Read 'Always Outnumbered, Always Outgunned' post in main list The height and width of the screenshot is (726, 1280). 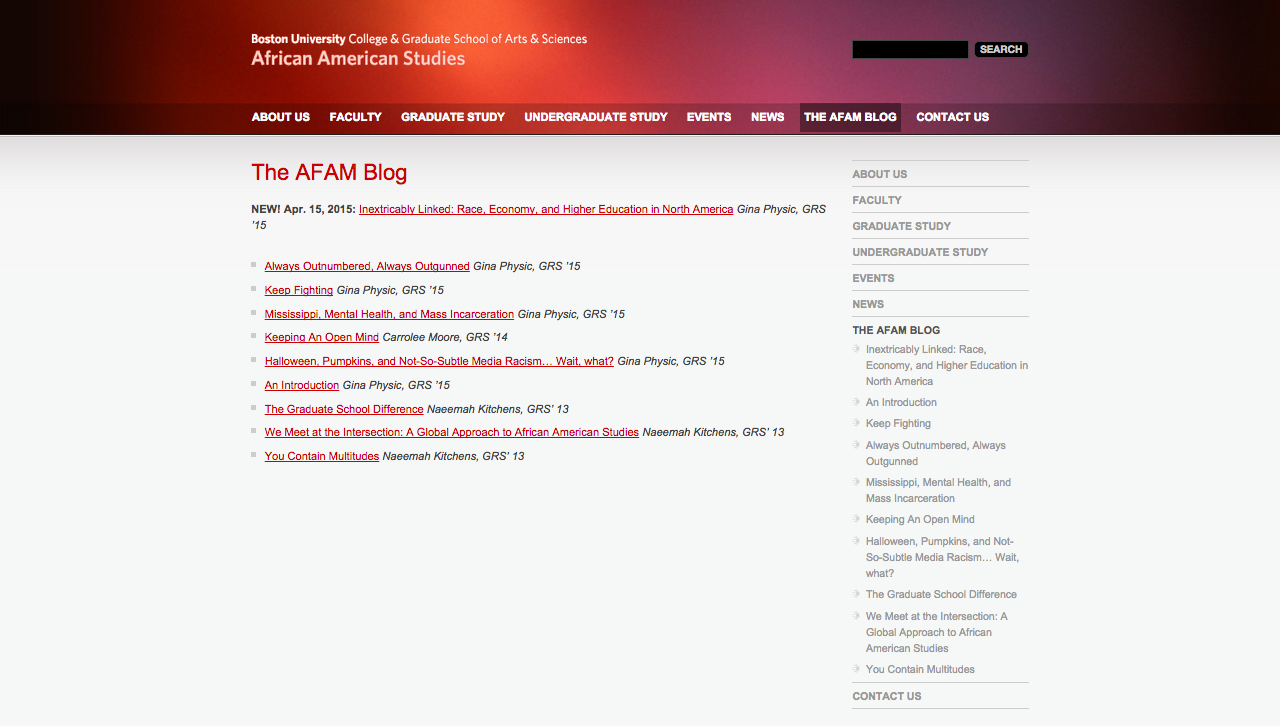[x=367, y=267]
